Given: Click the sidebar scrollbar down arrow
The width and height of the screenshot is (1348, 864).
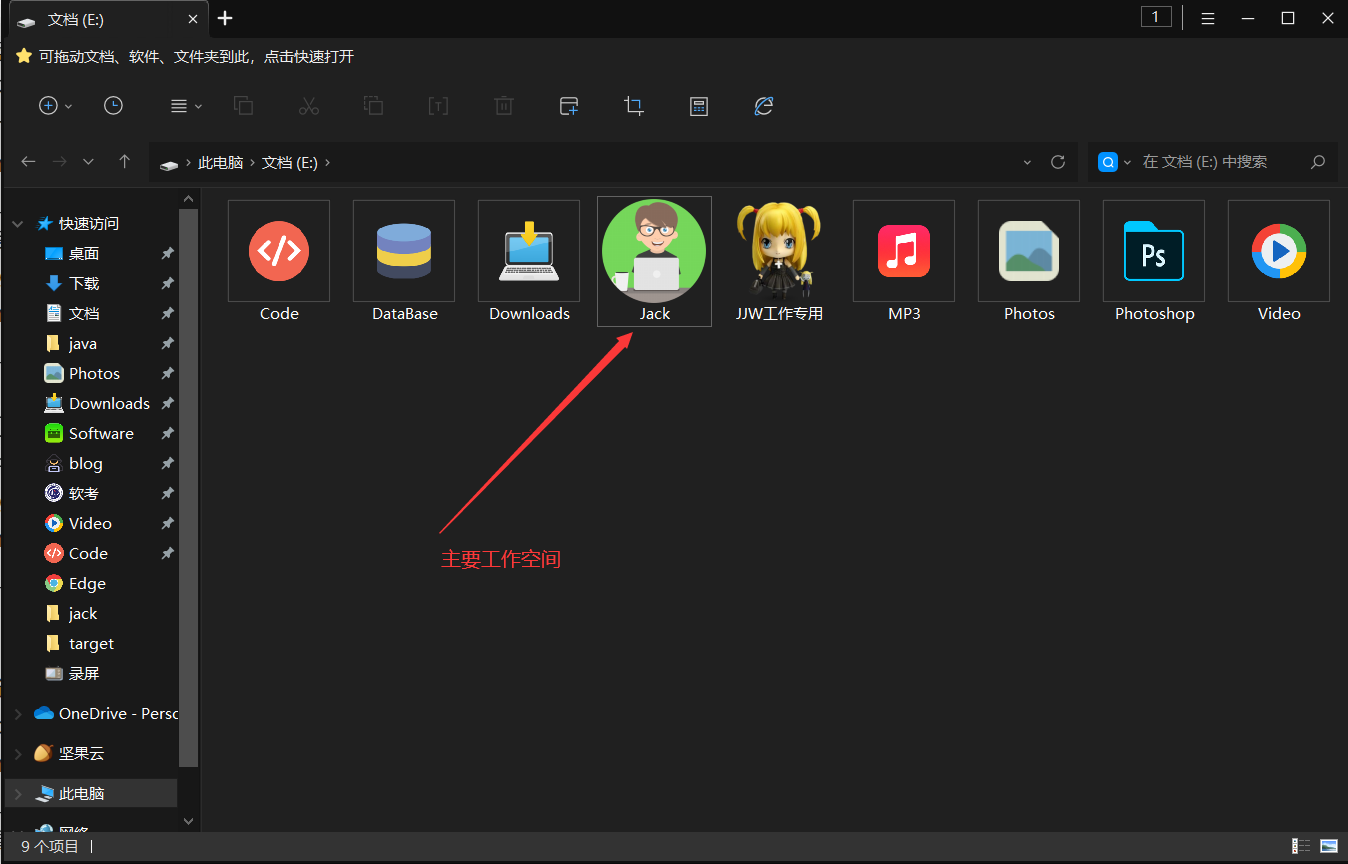Looking at the screenshot, I should (x=189, y=821).
